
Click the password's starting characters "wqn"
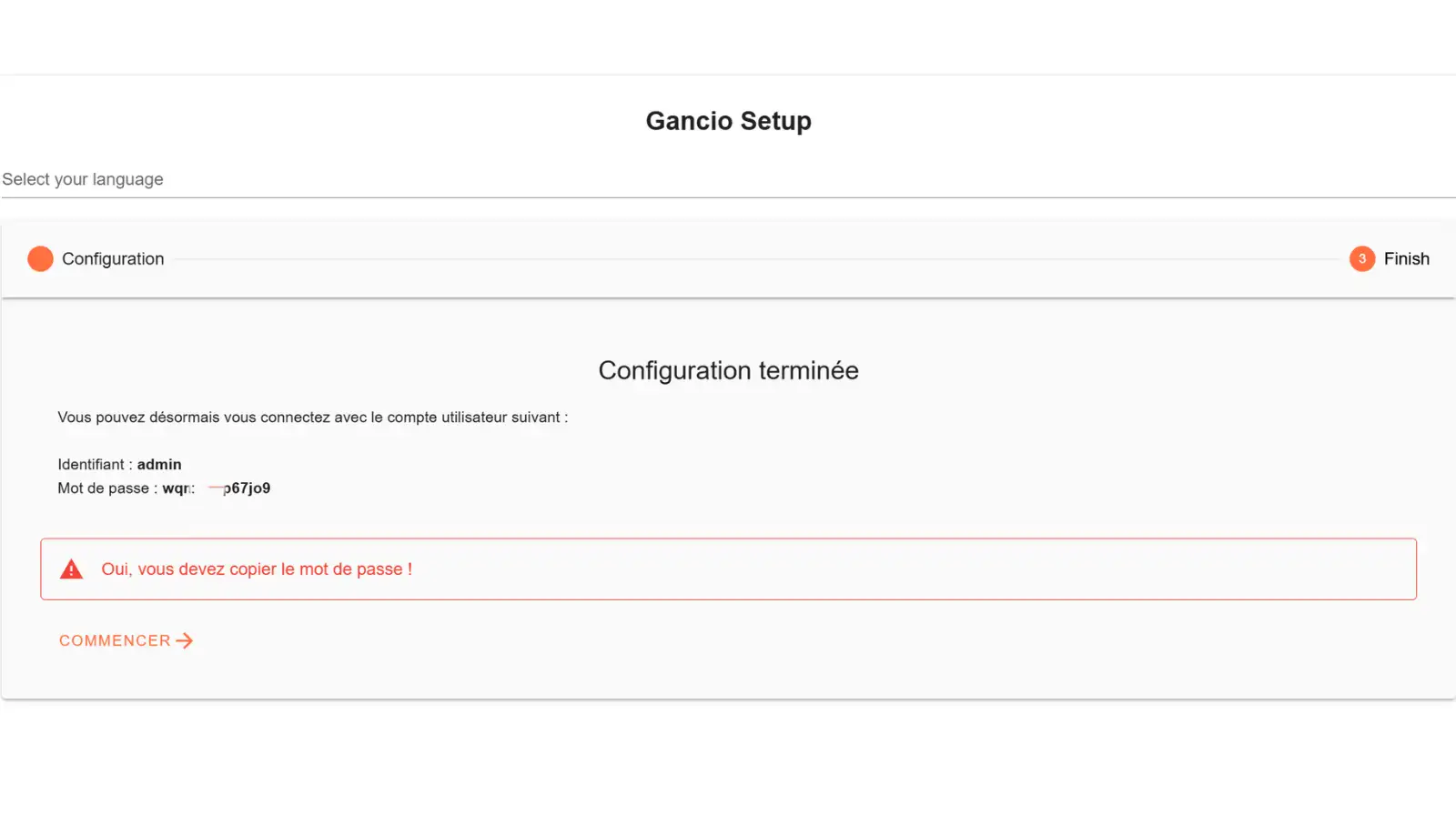177,488
